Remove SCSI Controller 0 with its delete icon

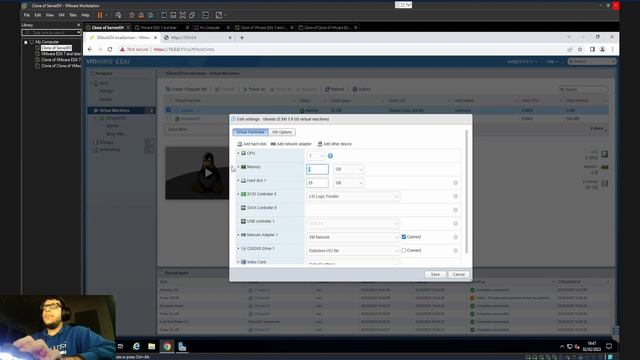(456, 196)
